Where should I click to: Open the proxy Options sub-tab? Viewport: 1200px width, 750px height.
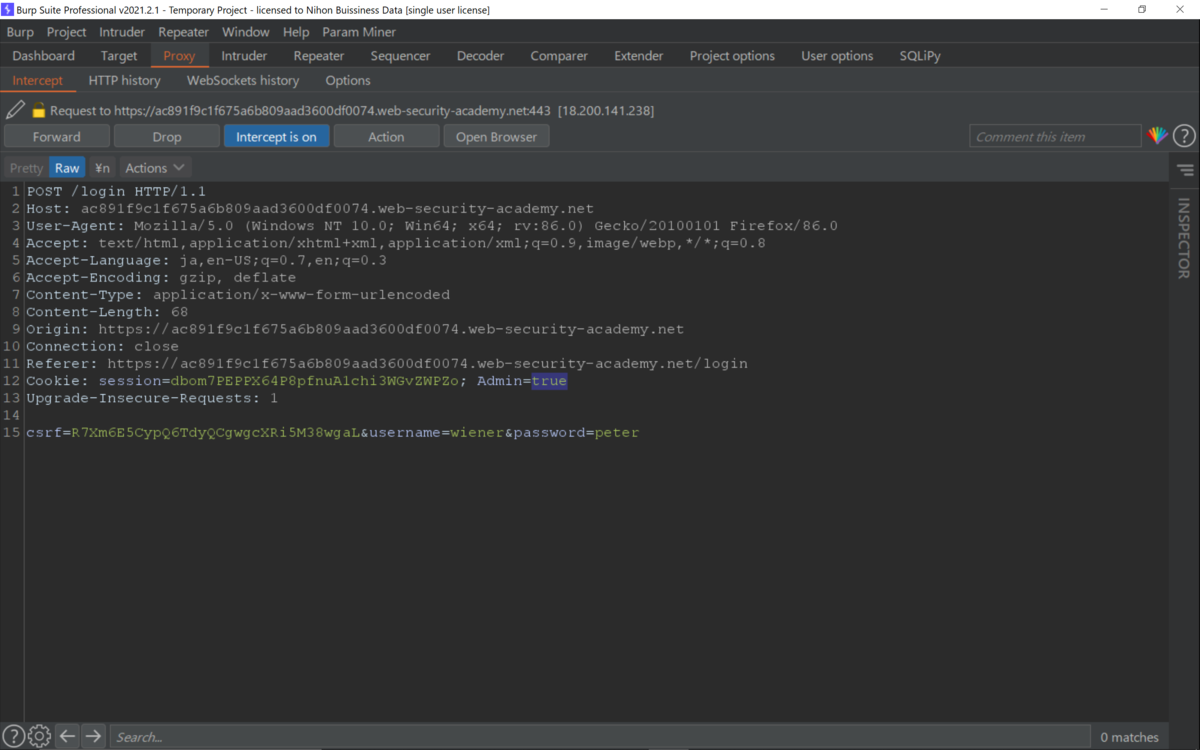[x=348, y=80]
